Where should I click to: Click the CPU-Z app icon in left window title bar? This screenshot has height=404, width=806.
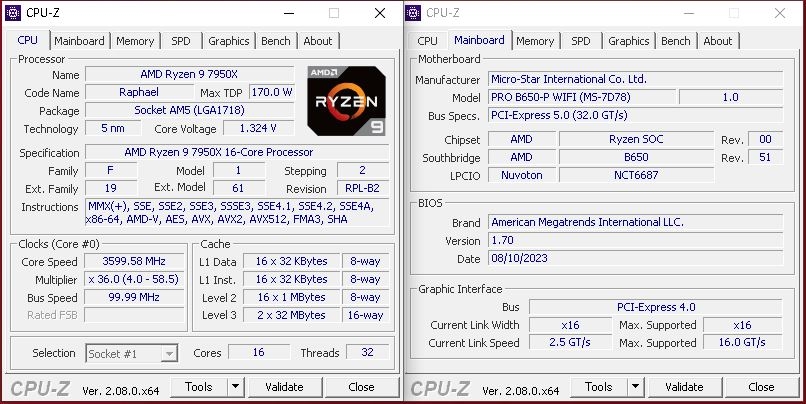point(12,13)
